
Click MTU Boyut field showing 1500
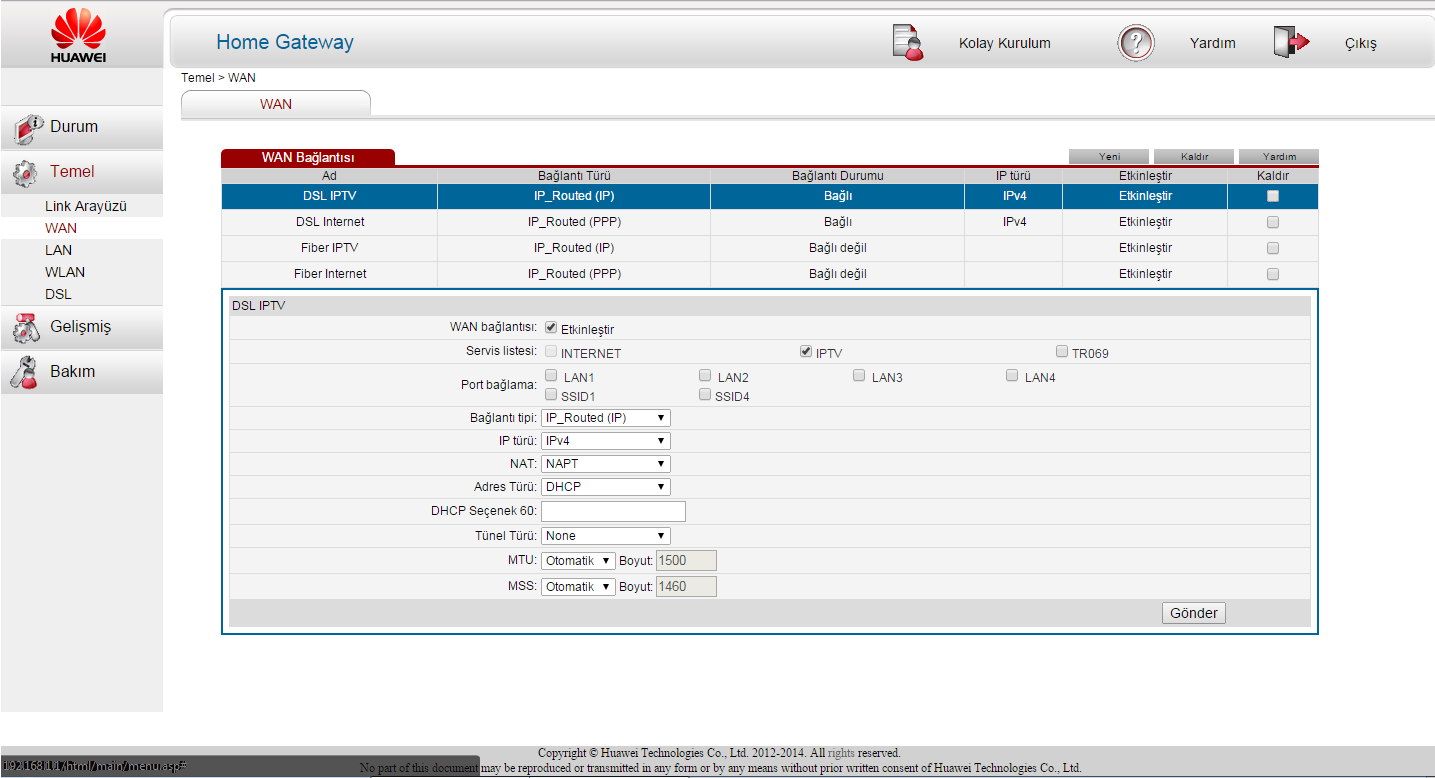tap(686, 561)
